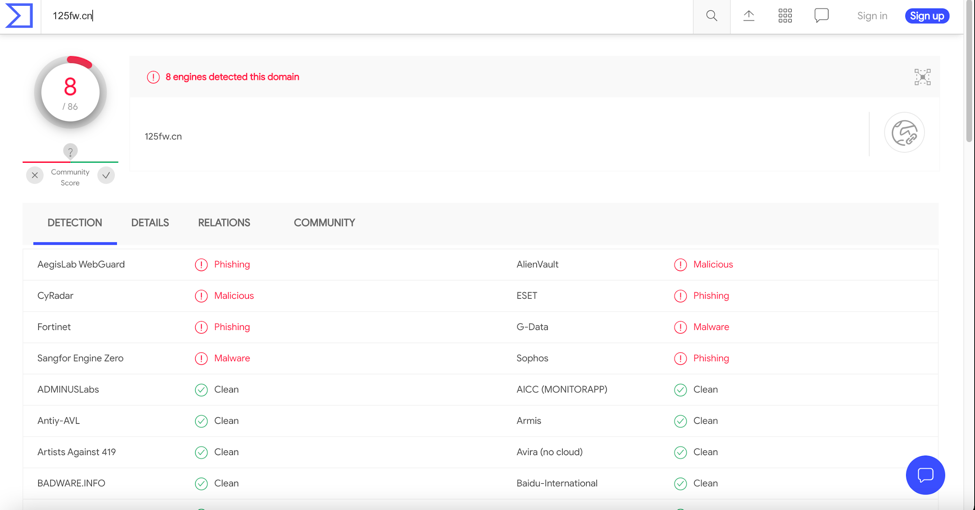Click AegisLab WebGuard phishing warning icon
Image resolution: width=975 pixels, height=510 pixels.
[201, 265]
